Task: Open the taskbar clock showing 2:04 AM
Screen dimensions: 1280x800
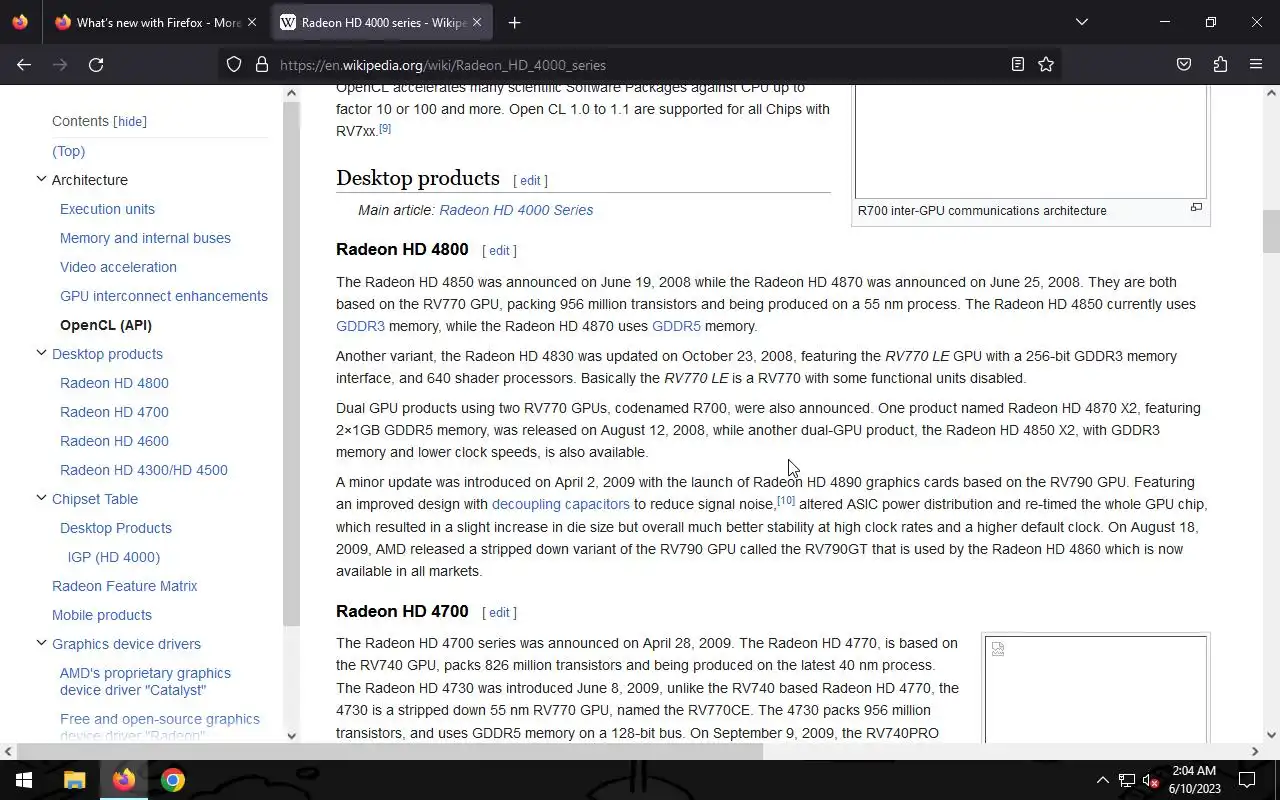Action: coord(1193,780)
